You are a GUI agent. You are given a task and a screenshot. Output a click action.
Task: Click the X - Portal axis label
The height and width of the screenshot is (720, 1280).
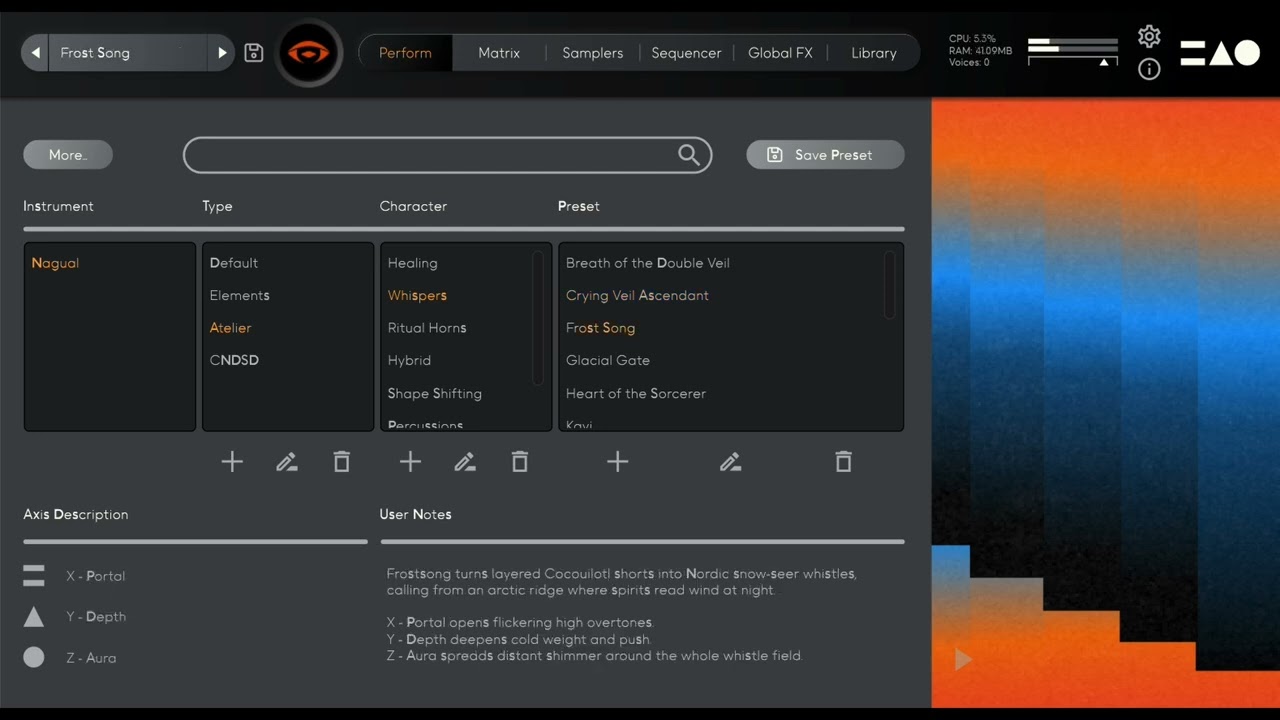pyautogui.click(x=95, y=576)
